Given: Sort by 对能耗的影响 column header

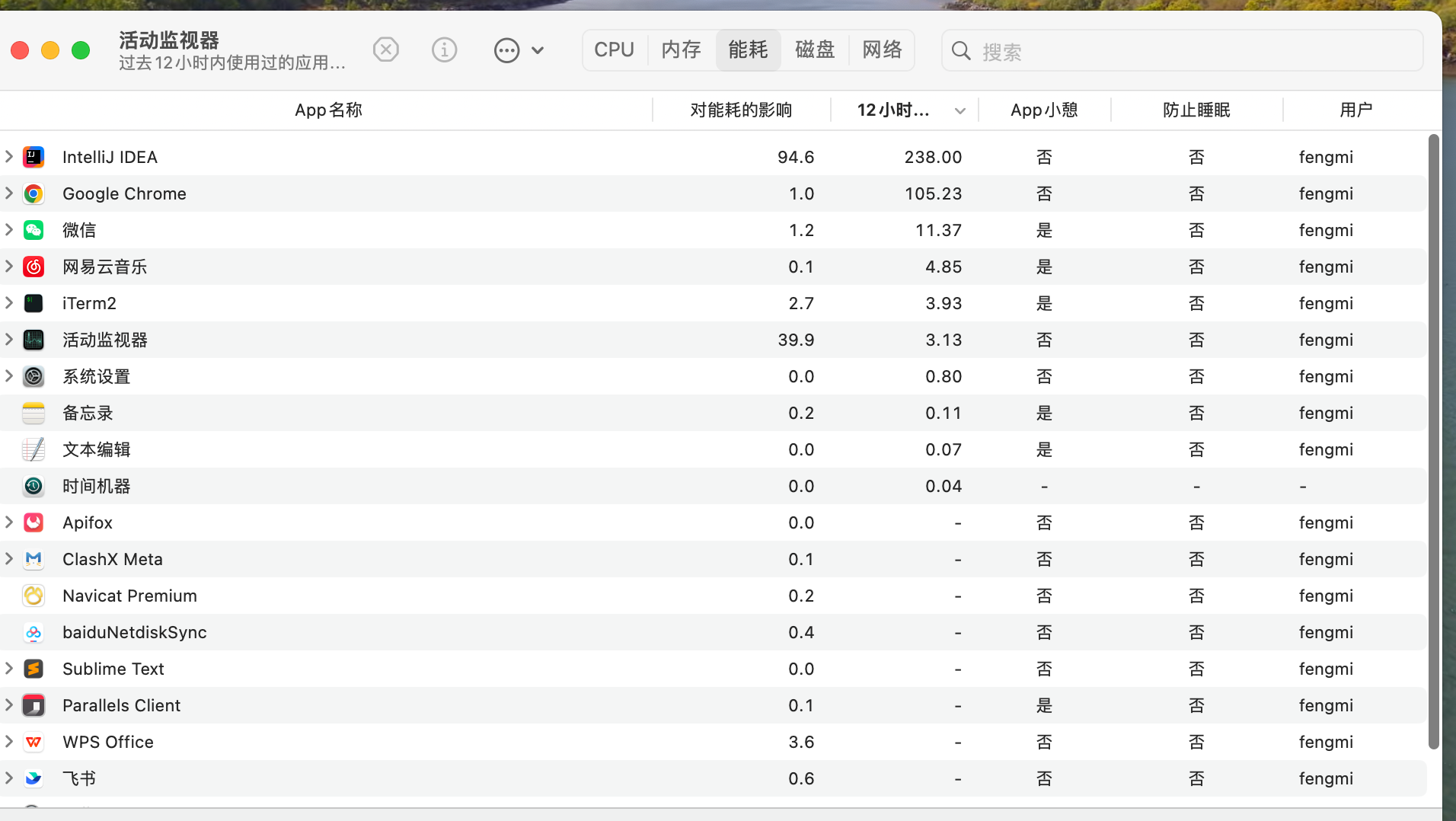Looking at the screenshot, I should click(741, 110).
